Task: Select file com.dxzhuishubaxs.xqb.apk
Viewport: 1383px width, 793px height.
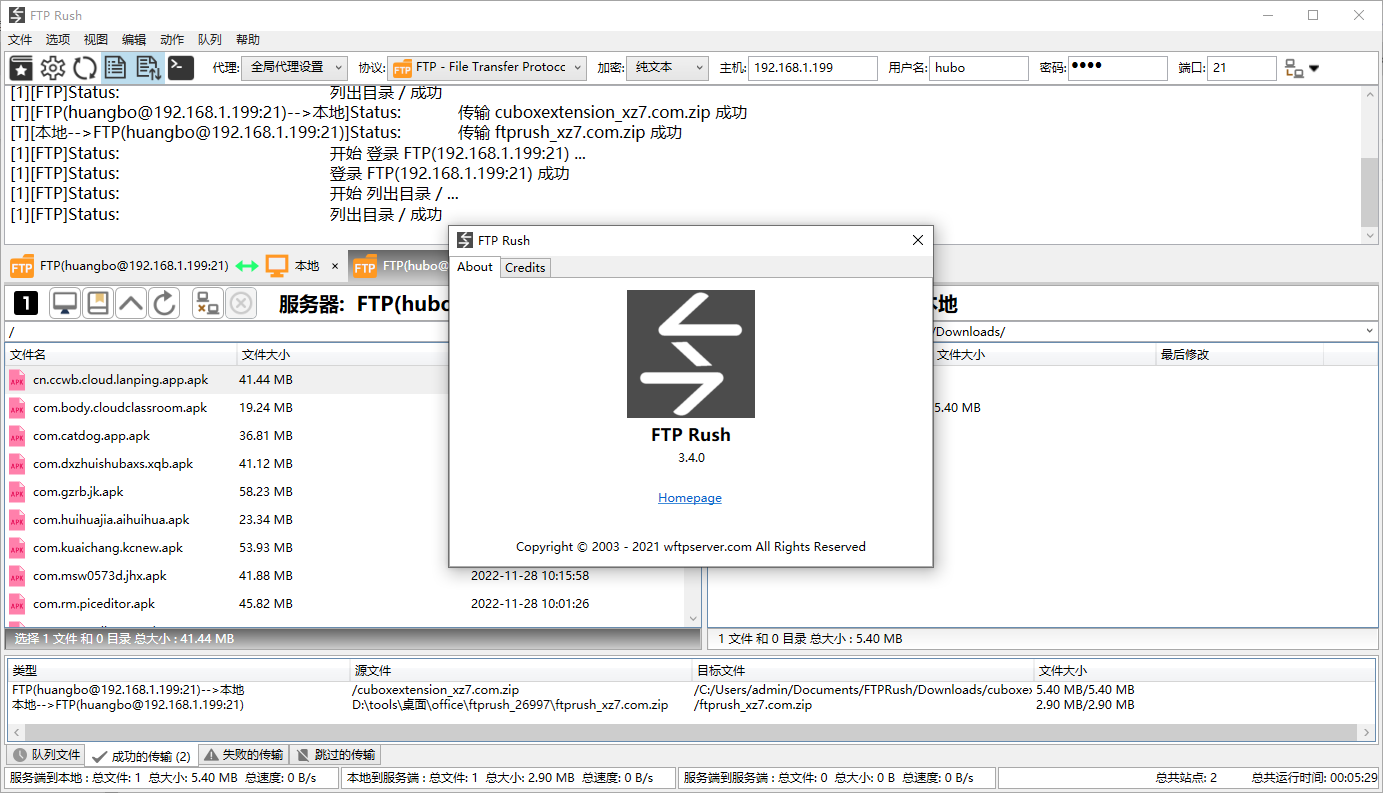Action: point(113,464)
